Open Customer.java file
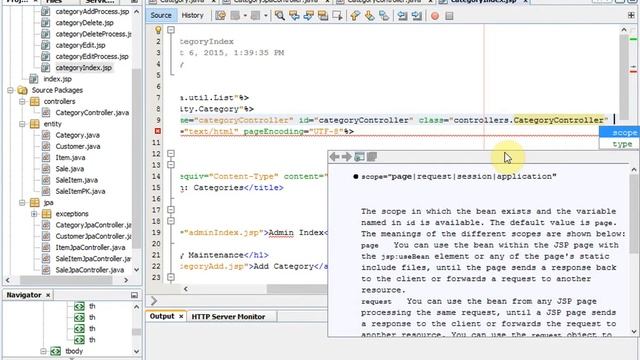 coord(78,146)
